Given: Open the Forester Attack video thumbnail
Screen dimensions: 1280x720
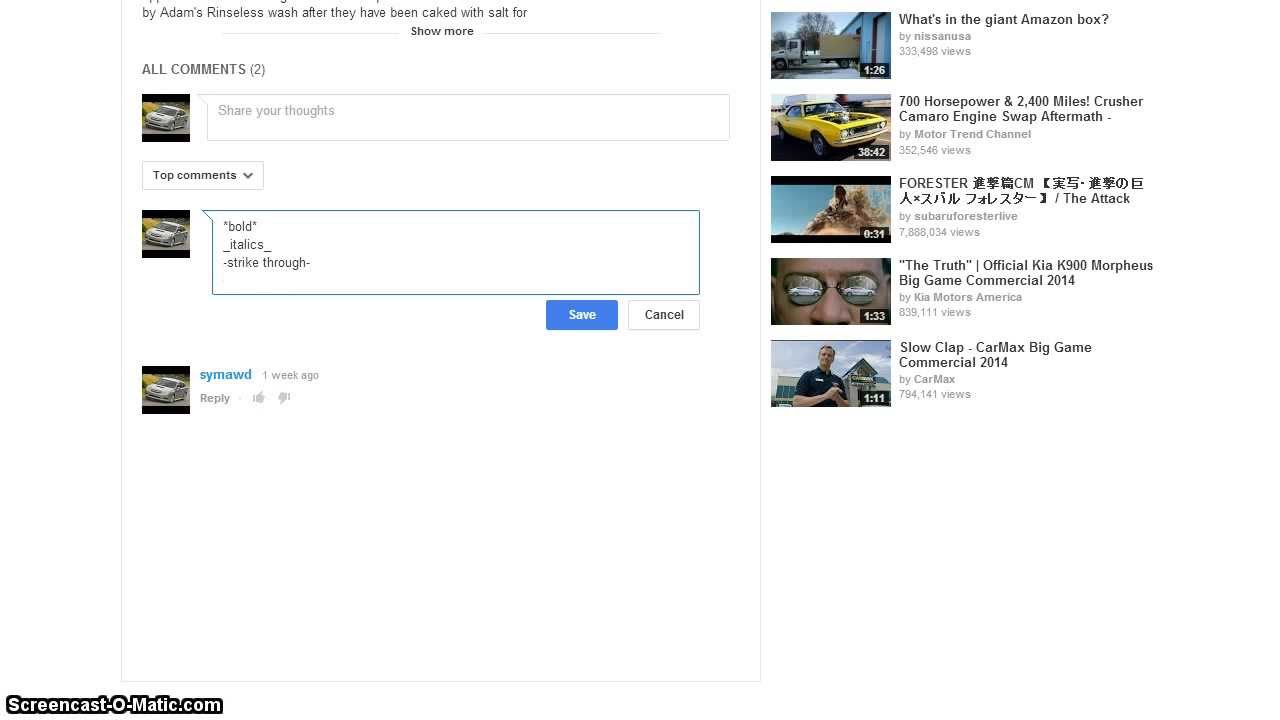Looking at the screenshot, I should [831, 209].
